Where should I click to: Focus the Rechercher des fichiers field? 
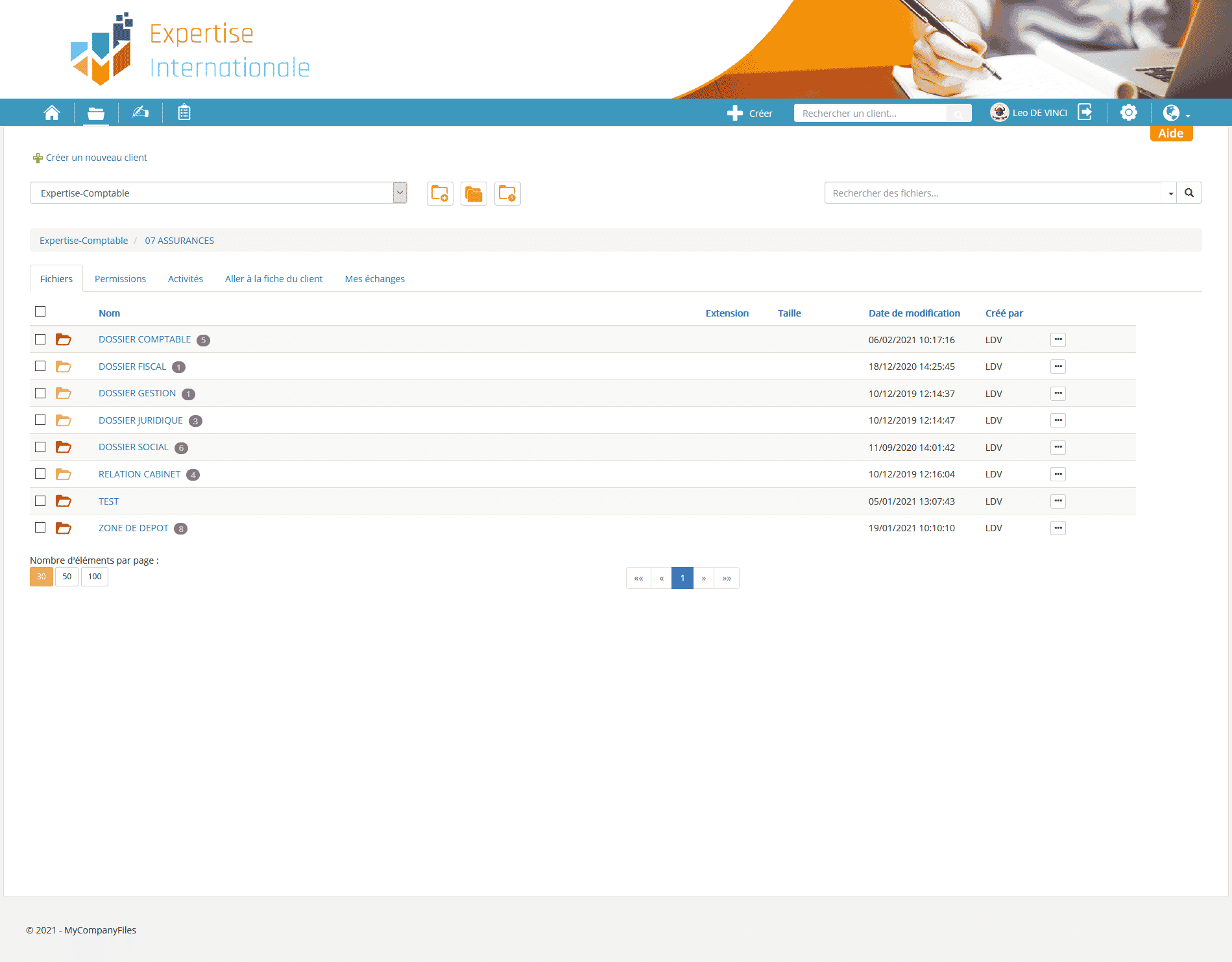(993, 193)
